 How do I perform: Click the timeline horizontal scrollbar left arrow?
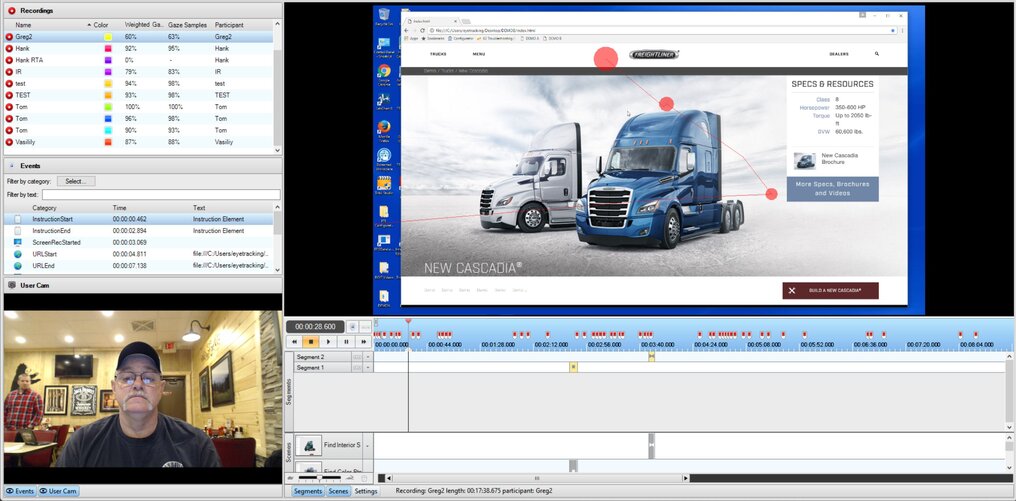[389, 478]
